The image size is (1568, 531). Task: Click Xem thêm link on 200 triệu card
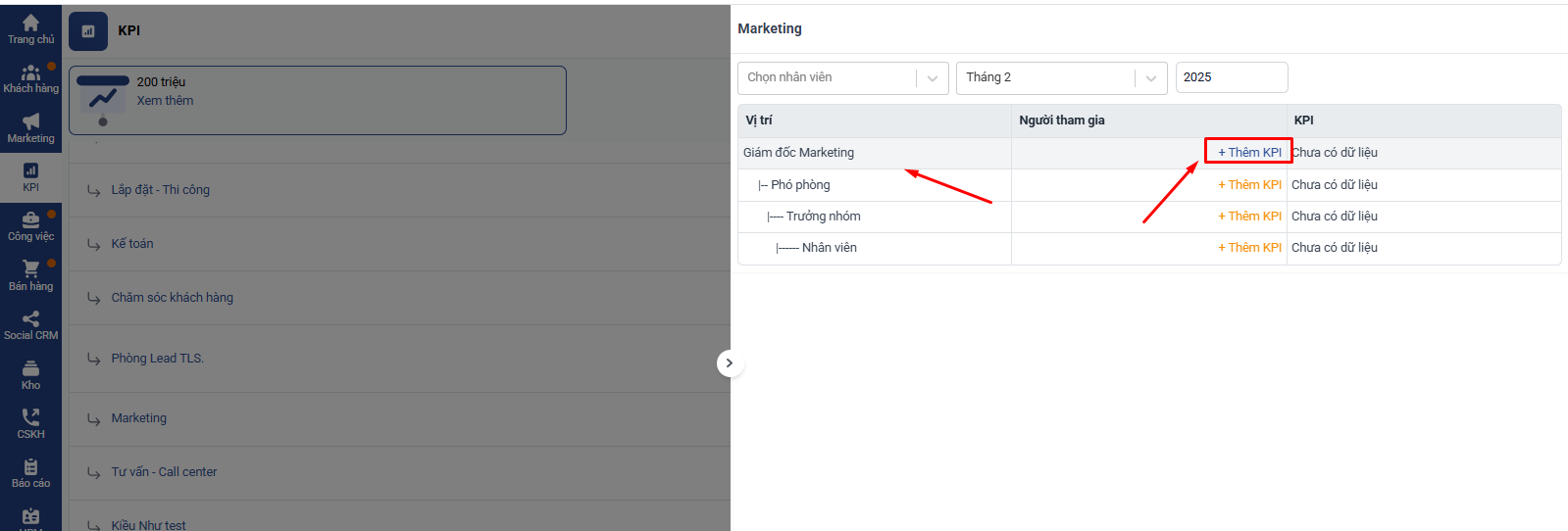(x=165, y=101)
